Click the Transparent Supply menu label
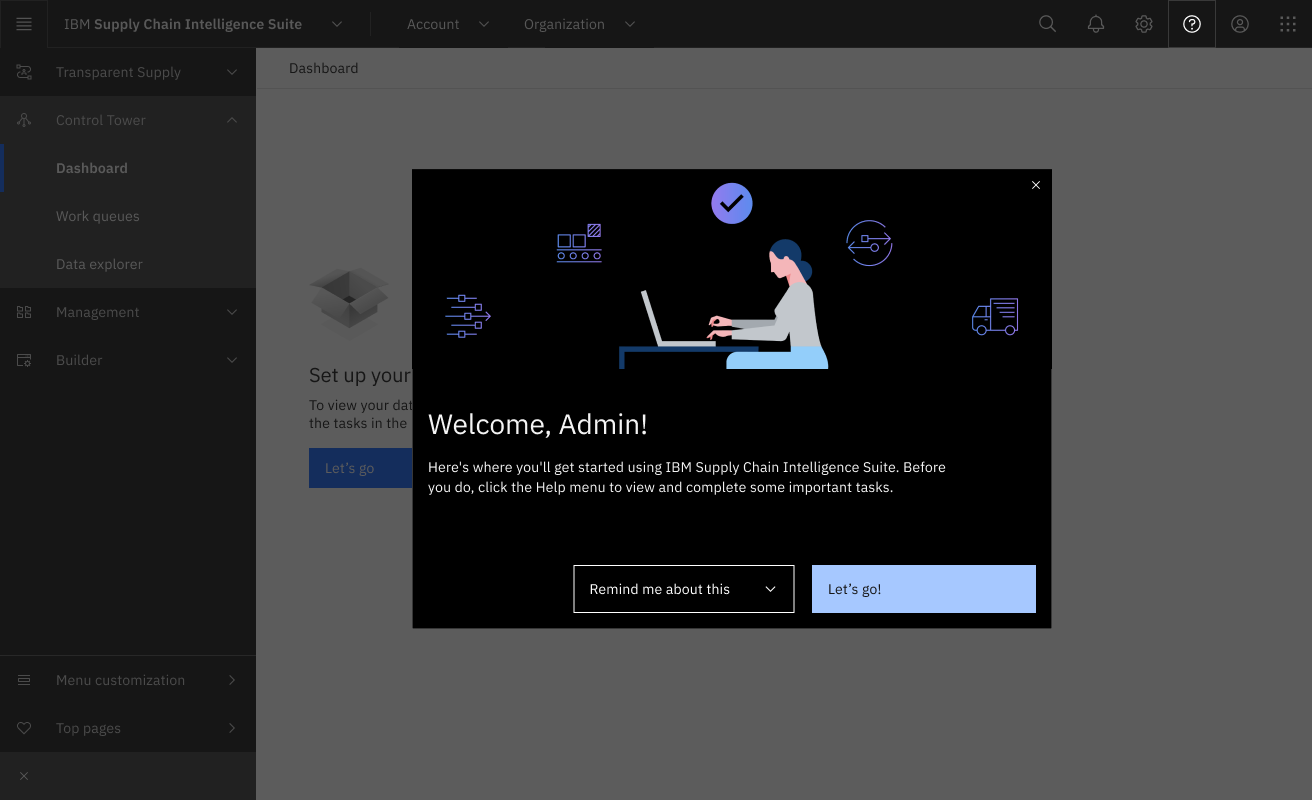Image resolution: width=1312 pixels, height=800 pixels. [x=118, y=72]
